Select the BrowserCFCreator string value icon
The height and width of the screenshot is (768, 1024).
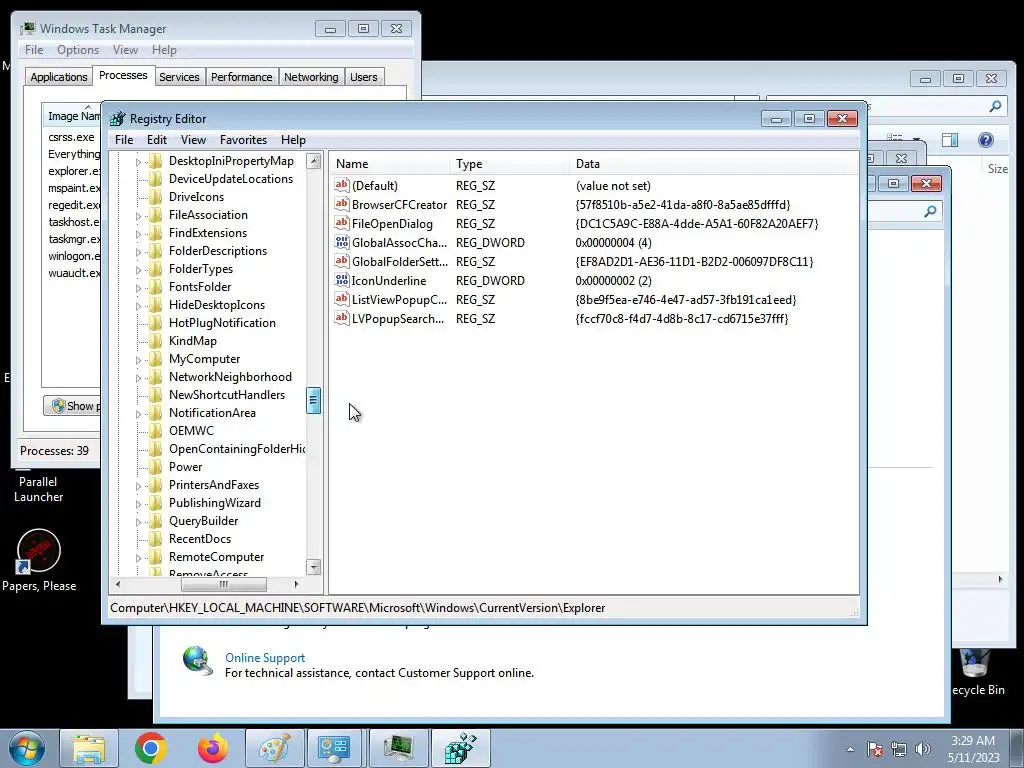coord(342,204)
